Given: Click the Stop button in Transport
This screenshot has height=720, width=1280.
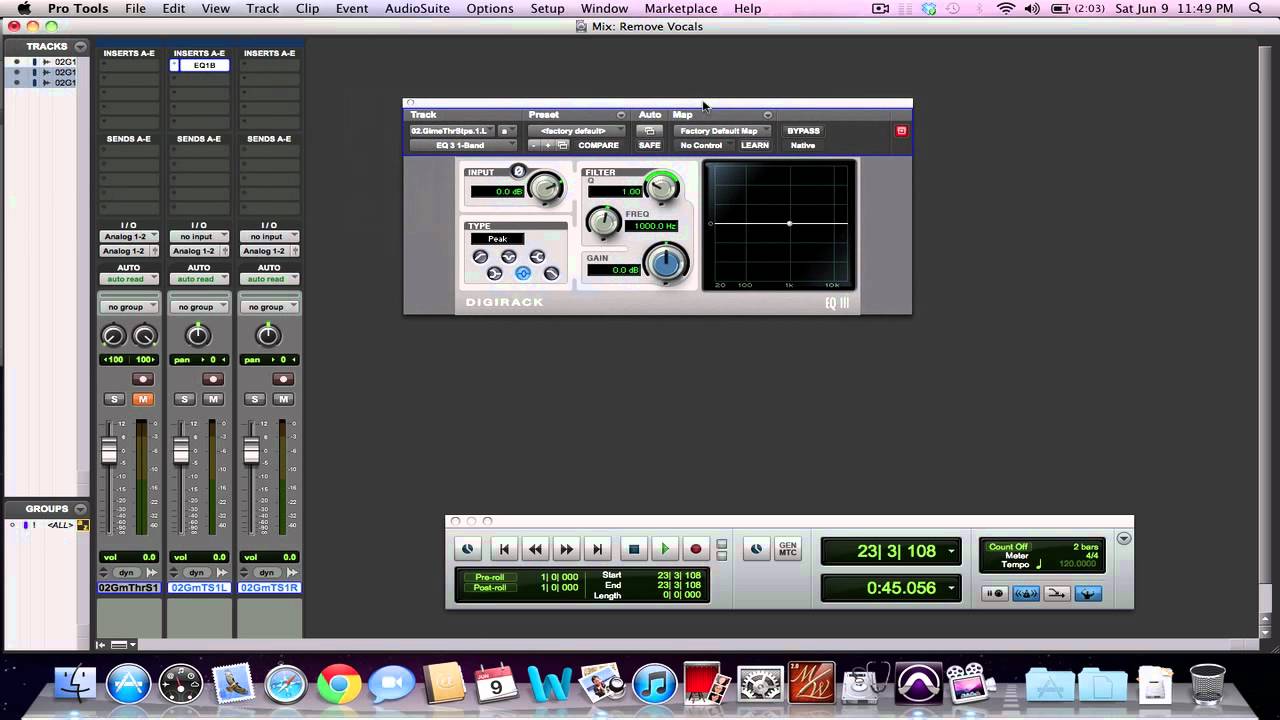Looking at the screenshot, I should point(634,548).
